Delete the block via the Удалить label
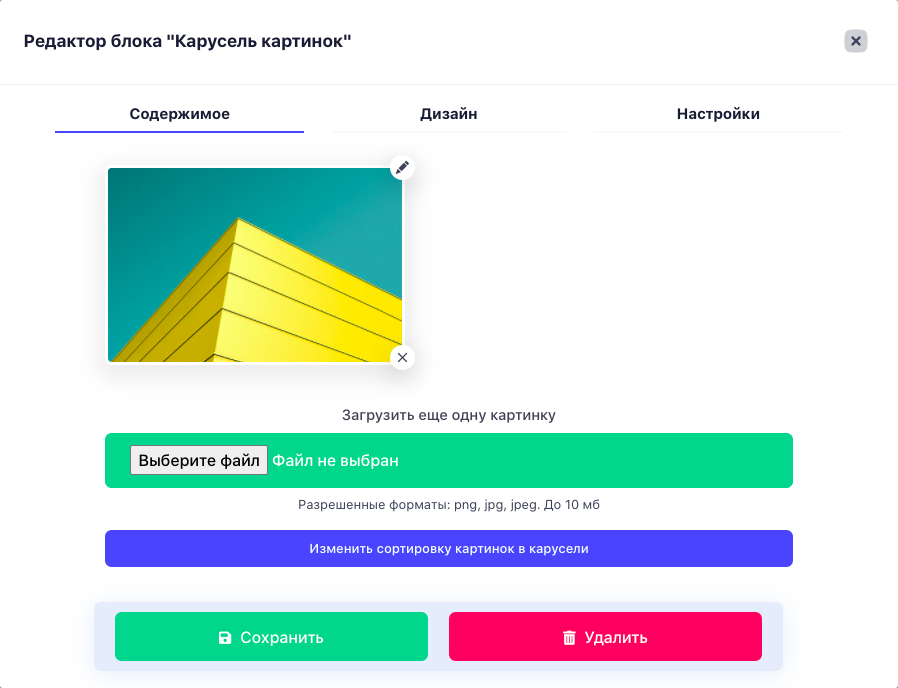The height and width of the screenshot is (688, 898). point(616,638)
